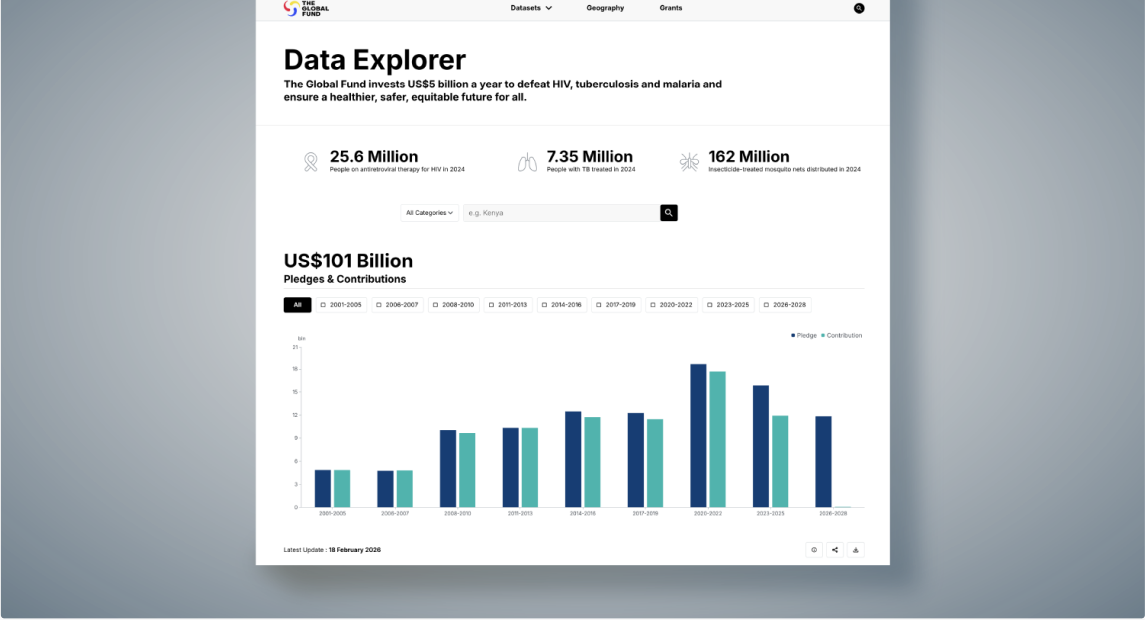The width and height of the screenshot is (1145, 620).
Task: Expand the All Categories dropdown
Action: point(429,213)
